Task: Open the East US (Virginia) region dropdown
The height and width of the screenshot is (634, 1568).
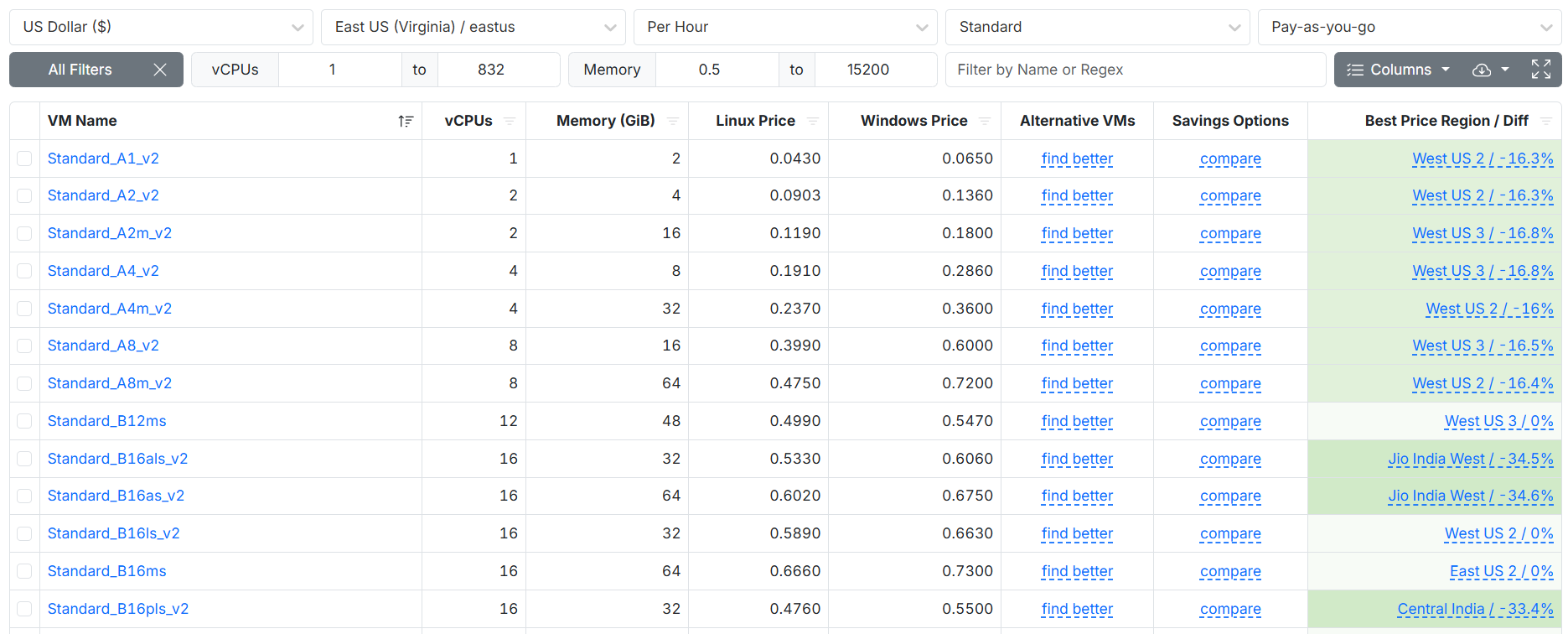Action: 473,27
